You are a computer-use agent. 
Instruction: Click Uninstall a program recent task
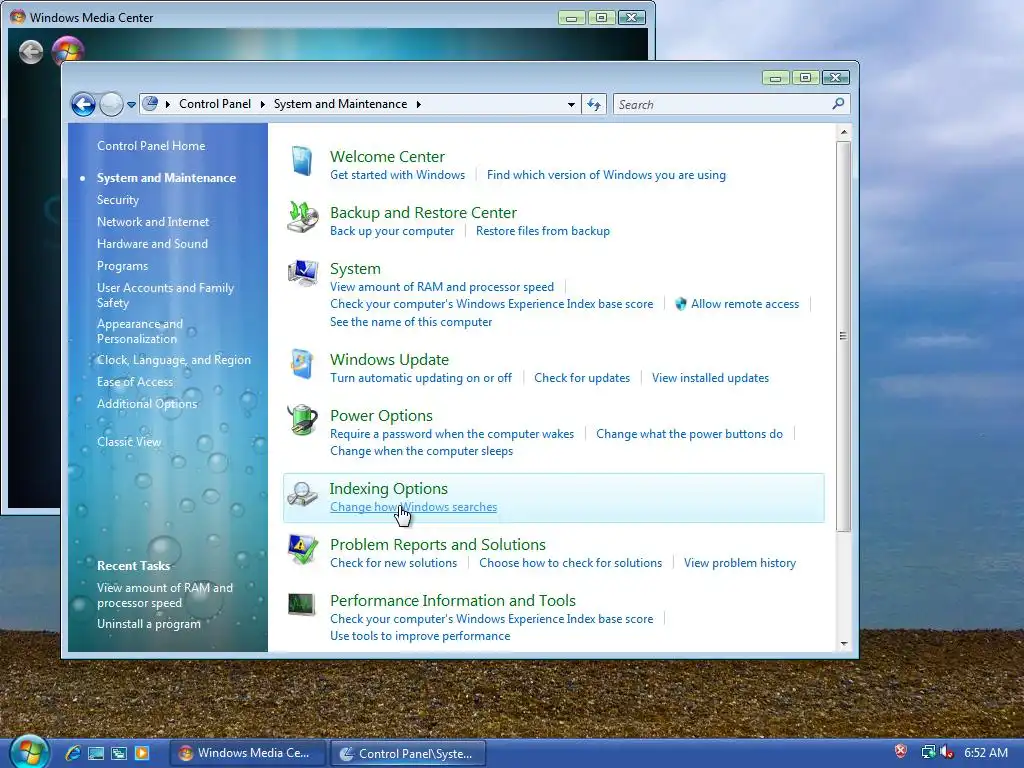pos(149,624)
